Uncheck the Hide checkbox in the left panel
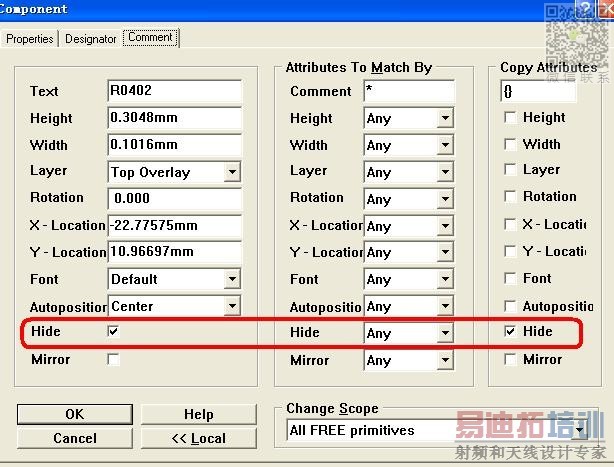Viewport: 614px width, 467px height. click(x=113, y=332)
